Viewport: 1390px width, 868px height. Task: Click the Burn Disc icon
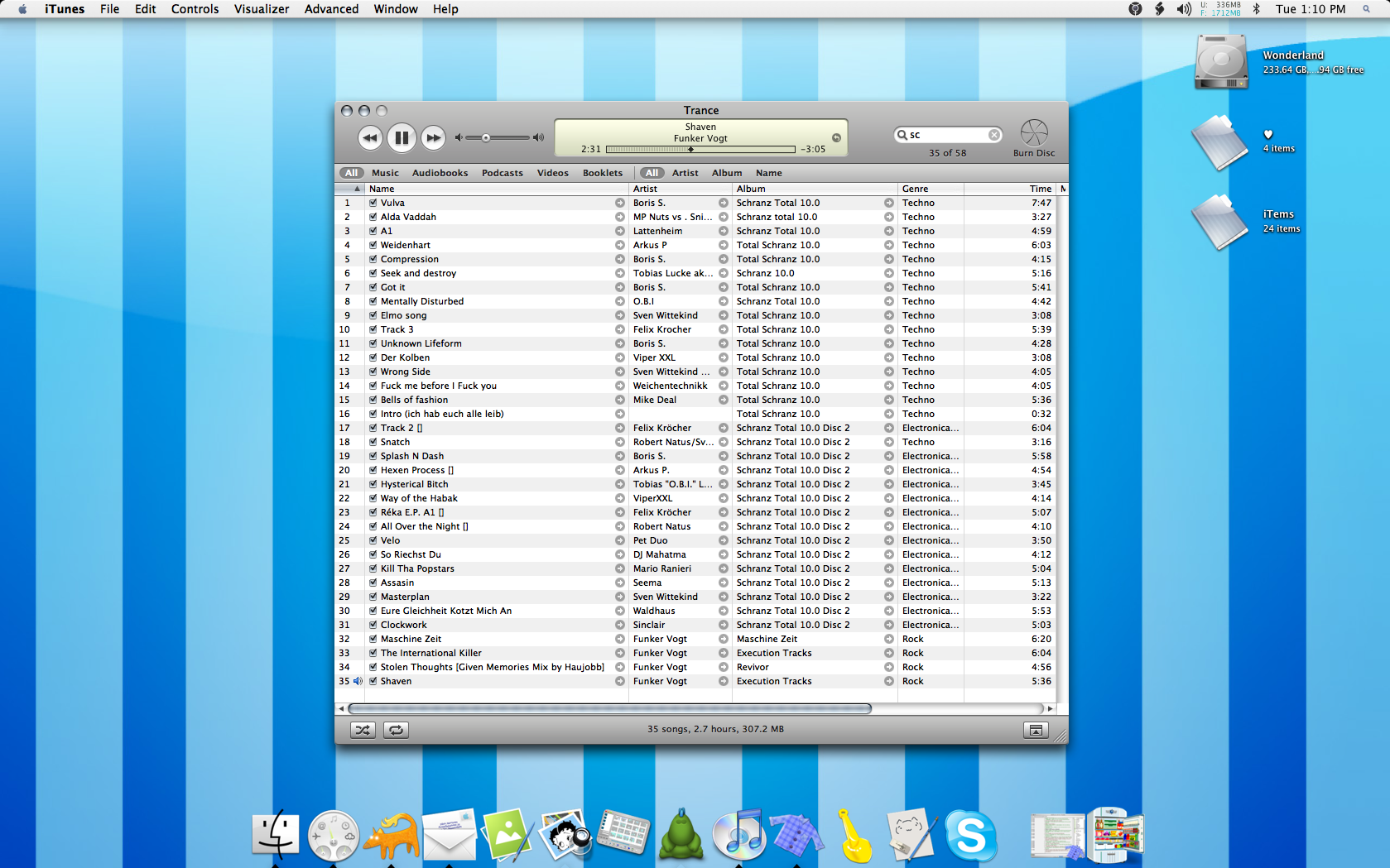point(1034,133)
